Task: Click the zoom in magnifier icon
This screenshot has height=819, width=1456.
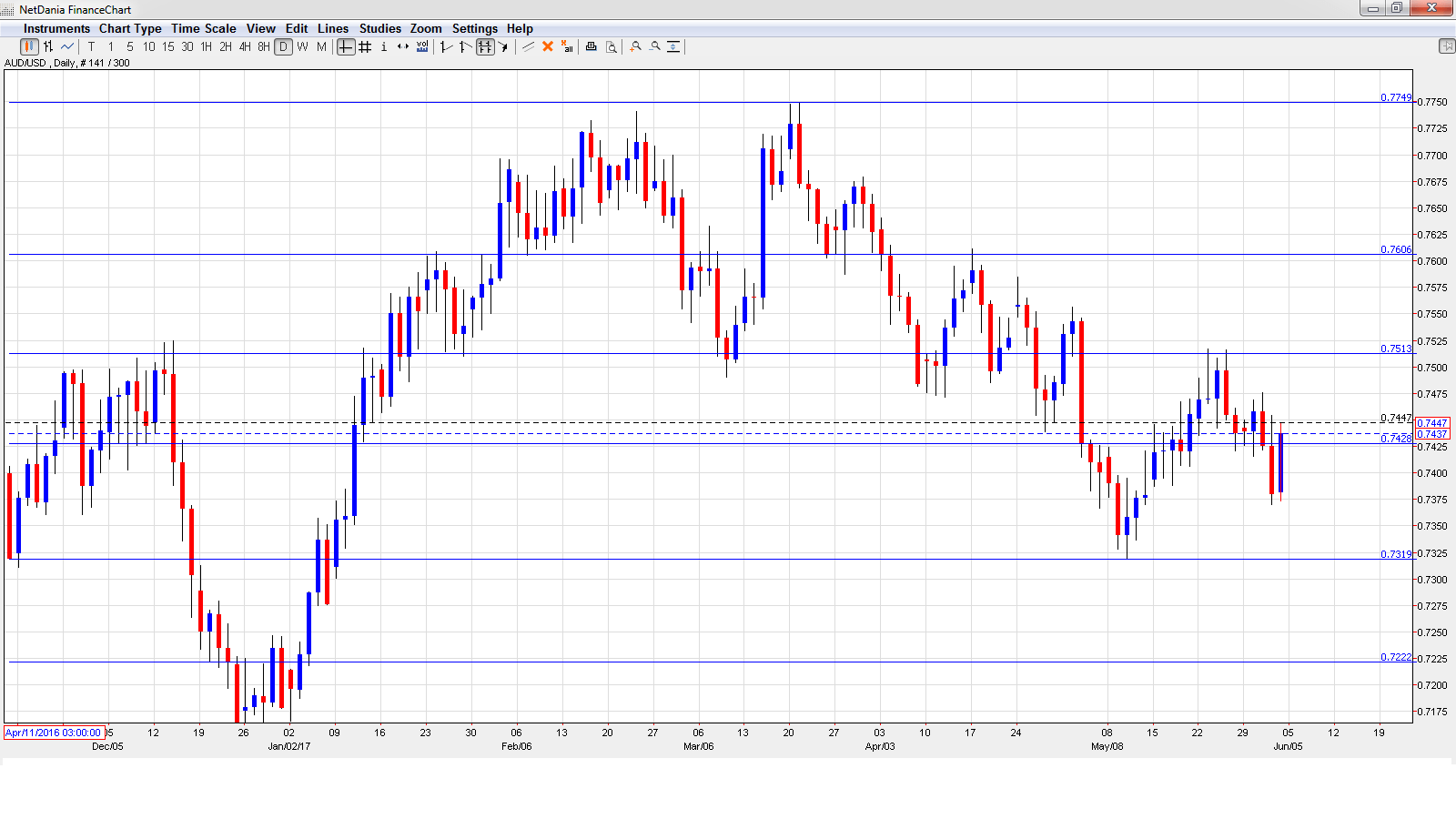Action: point(635,46)
